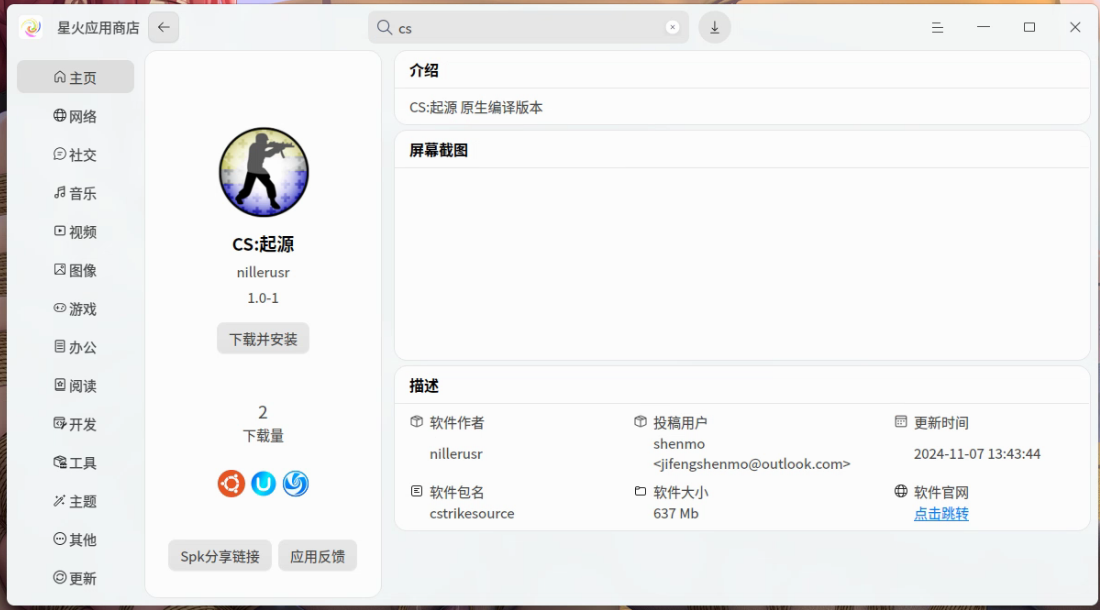Open the 音乐 music category
Image resolution: width=1100 pixels, height=610 pixels.
pos(75,193)
